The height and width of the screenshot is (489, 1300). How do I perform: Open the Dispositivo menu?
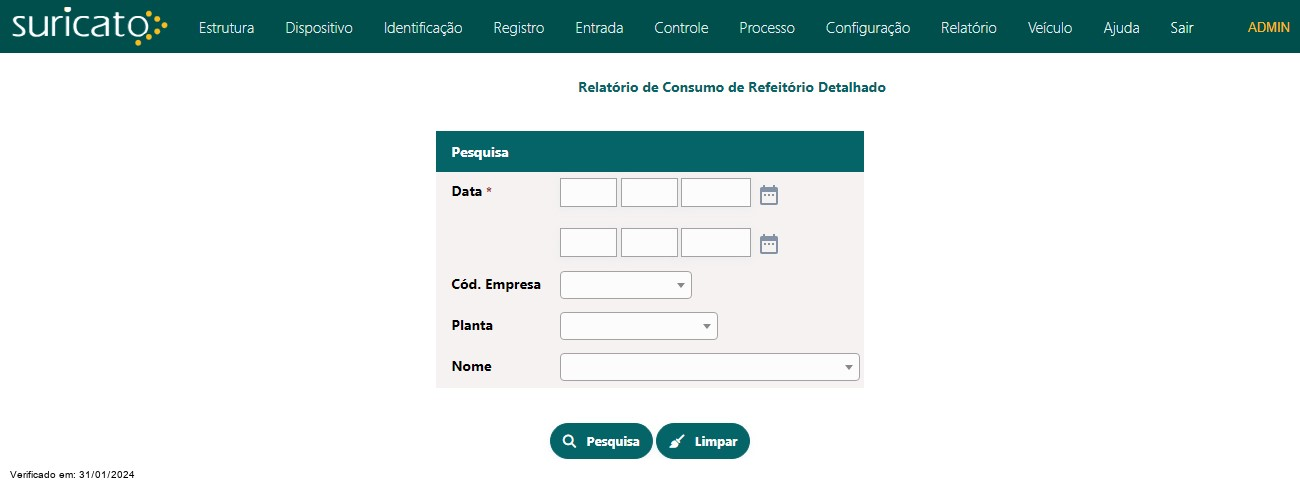coord(319,28)
